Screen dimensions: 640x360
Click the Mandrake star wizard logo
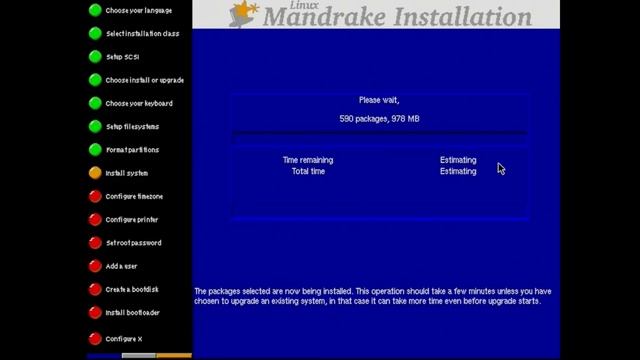point(243,14)
